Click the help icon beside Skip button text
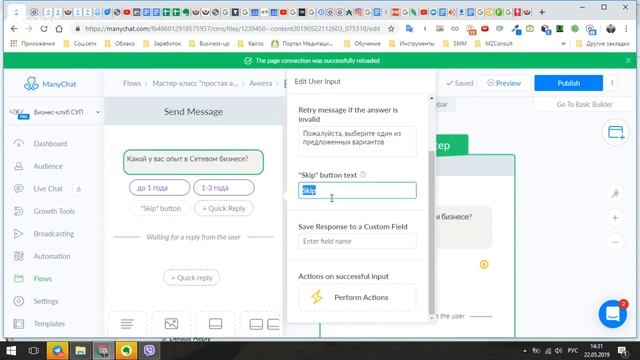This screenshot has width=640, height=360. point(363,175)
